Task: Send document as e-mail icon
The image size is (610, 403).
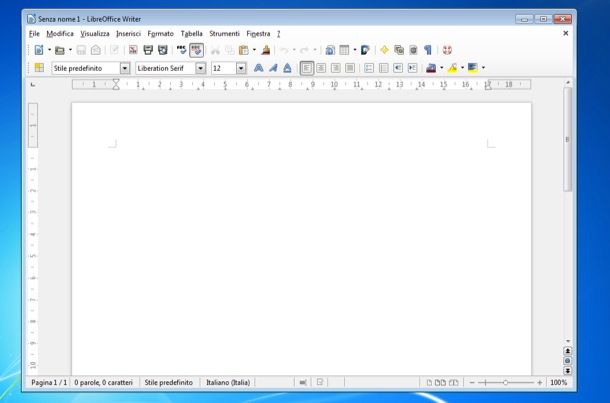Action: pos(96,50)
